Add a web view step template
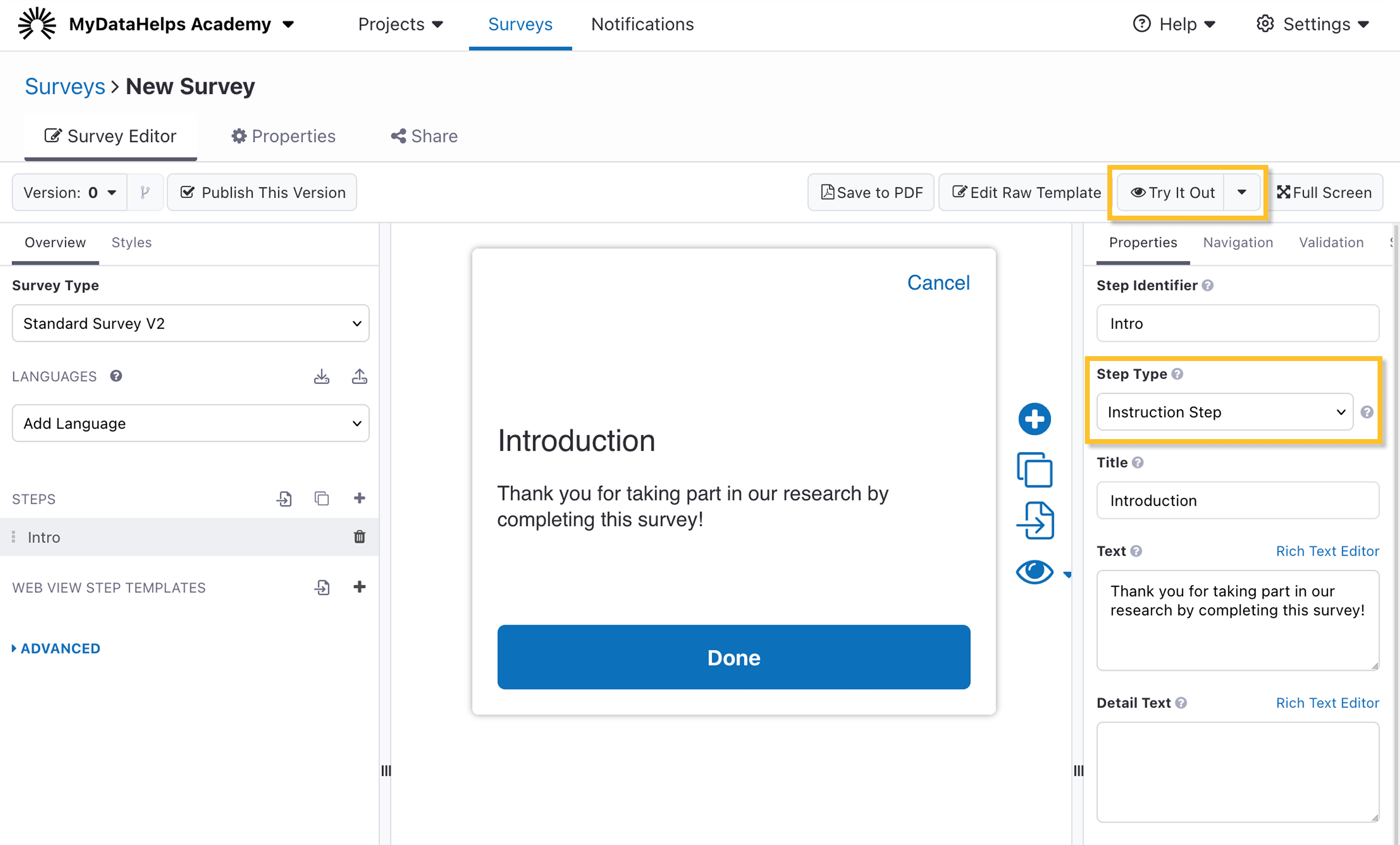Viewport: 1400px width, 845px height. [359, 587]
